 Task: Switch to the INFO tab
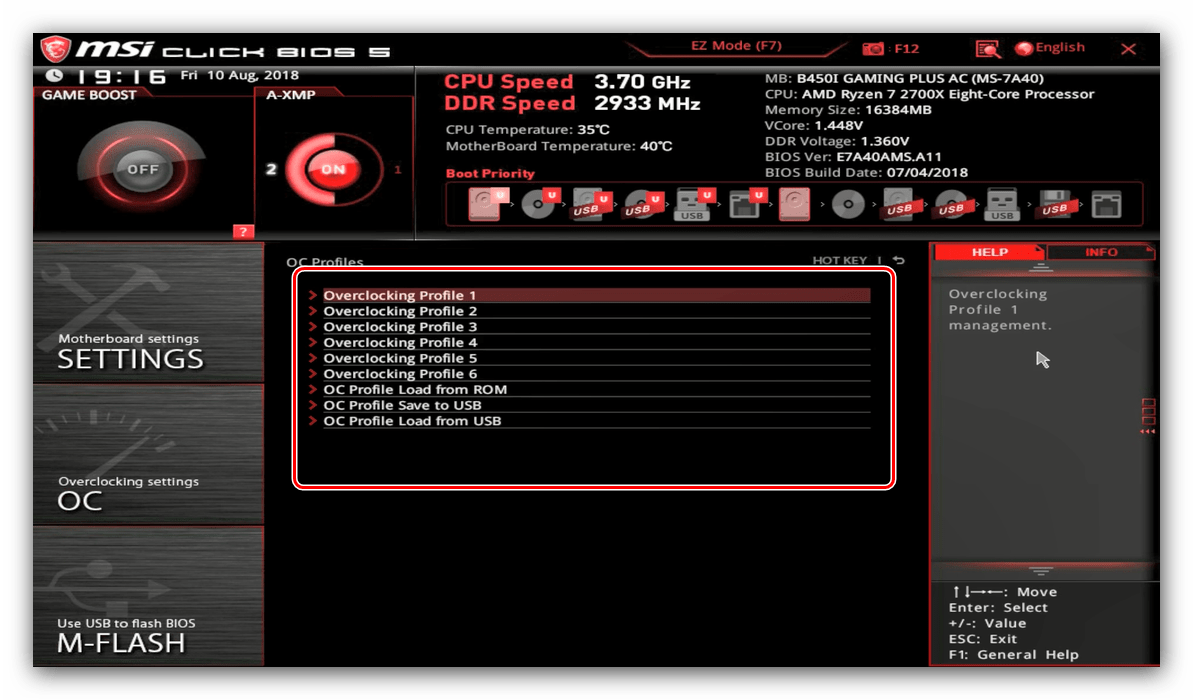coord(1100,252)
